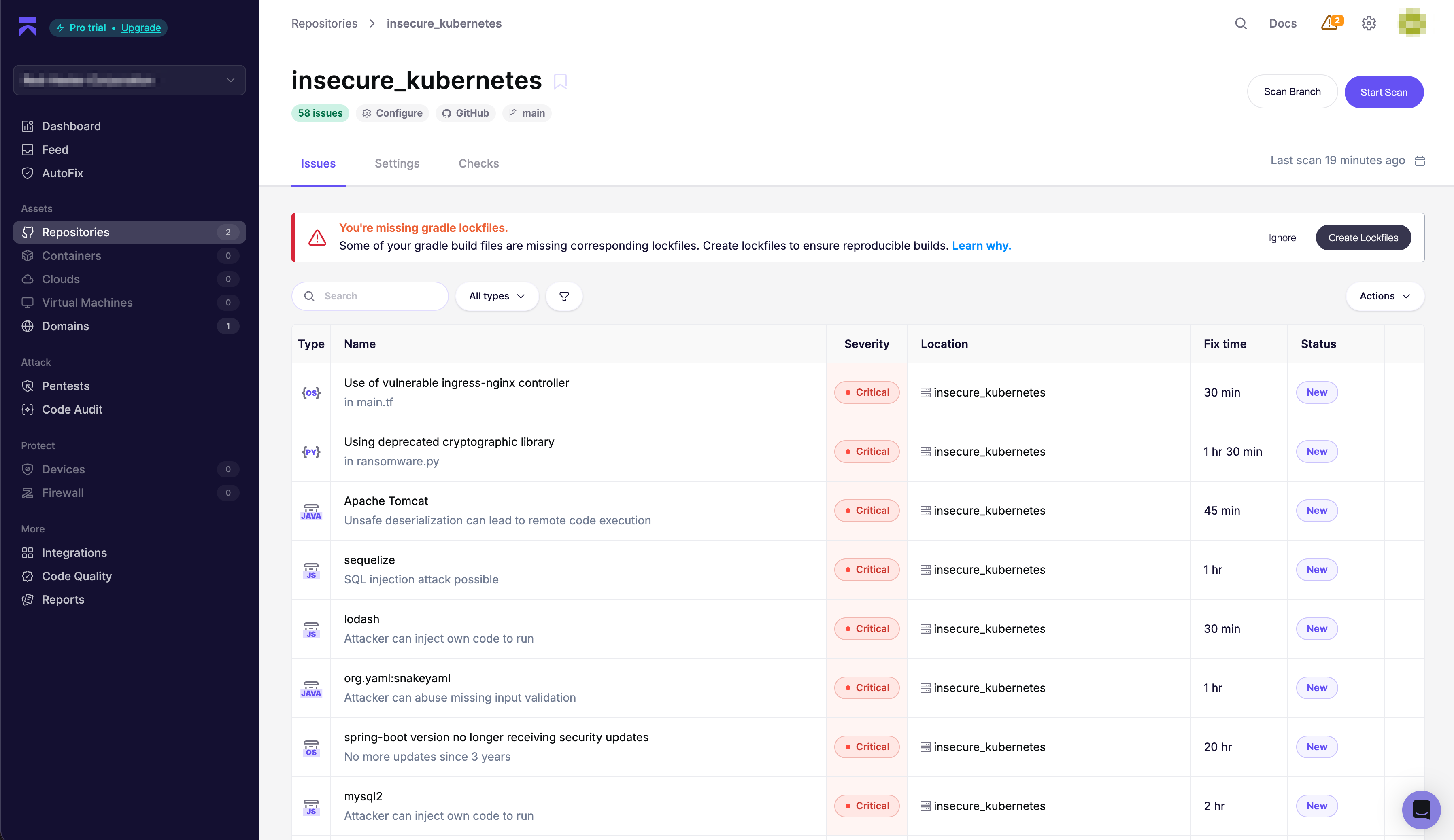Focus the issues Search field
Viewport: 1454px width, 840px height.
(370, 296)
